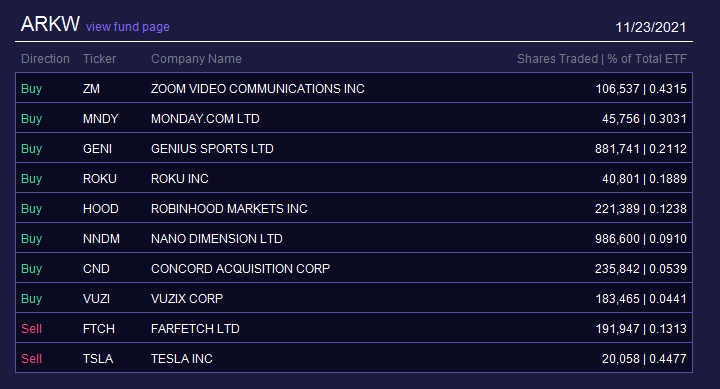
Task: Click the Buy label in the CND row
Action: point(32,269)
